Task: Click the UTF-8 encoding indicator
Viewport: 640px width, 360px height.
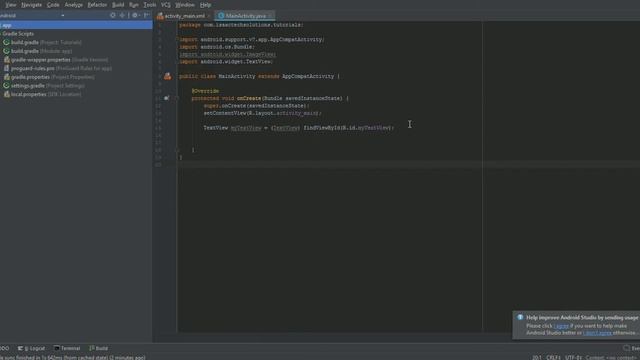Action: (x=573, y=358)
